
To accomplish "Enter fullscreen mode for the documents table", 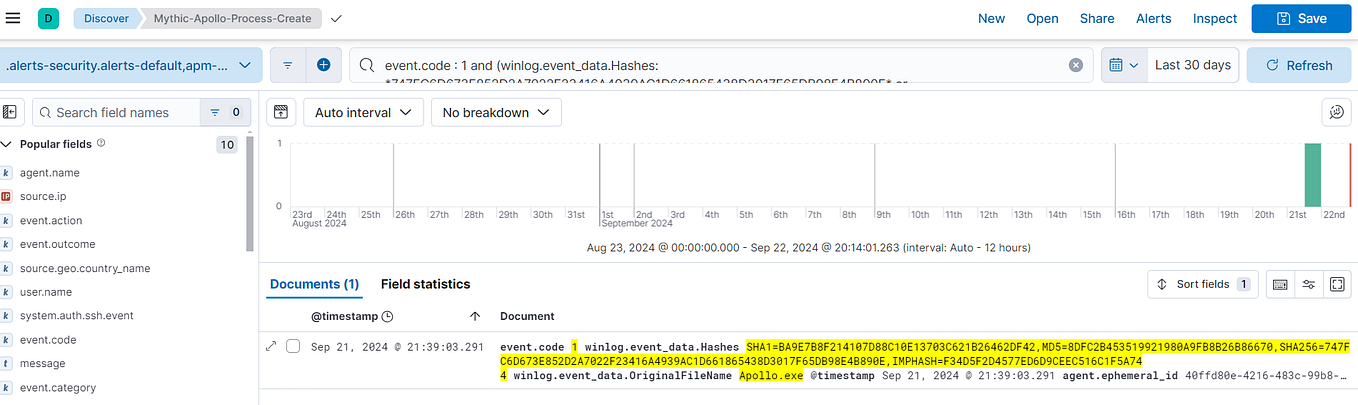I will pyautogui.click(x=1337, y=284).
